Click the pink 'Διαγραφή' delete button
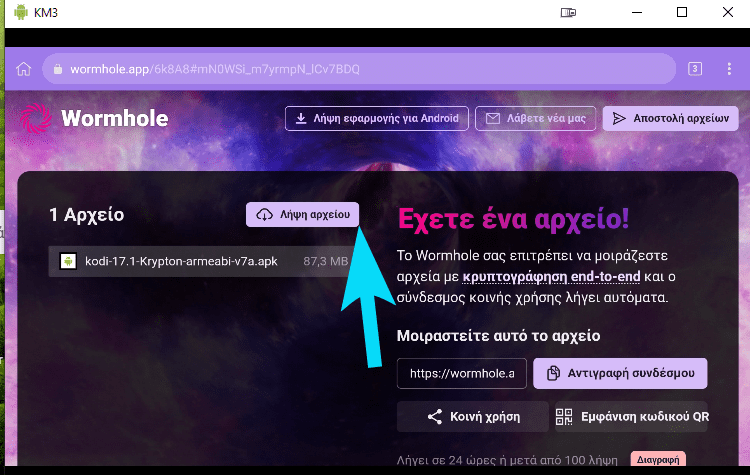750x475 pixels. [x=658, y=459]
